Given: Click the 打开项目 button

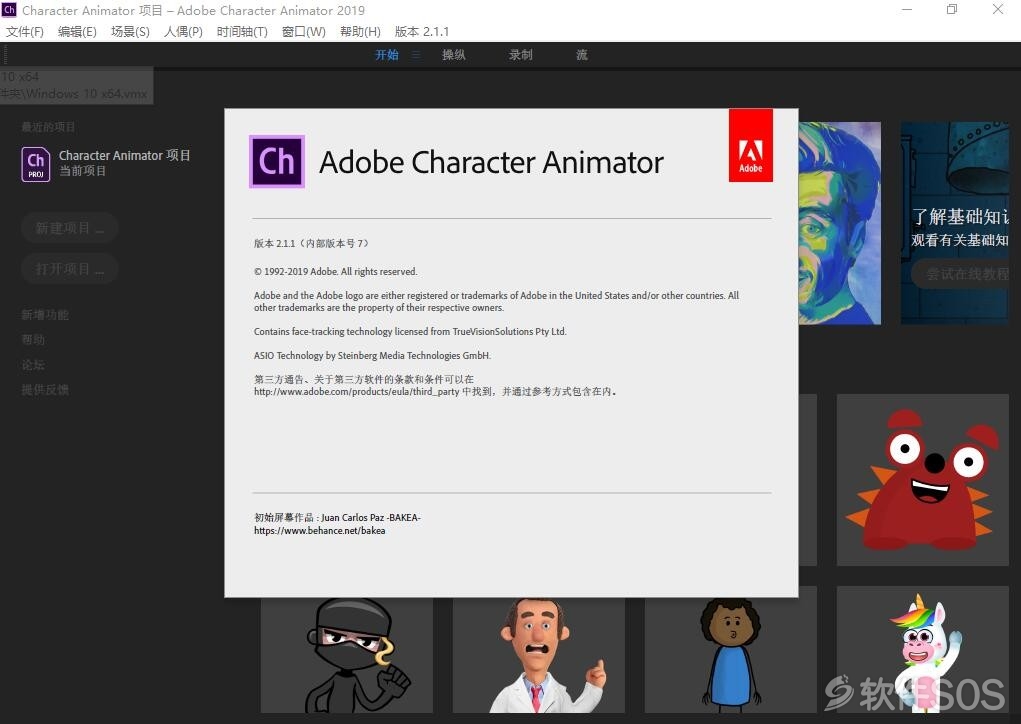Looking at the screenshot, I should [x=70, y=269].
